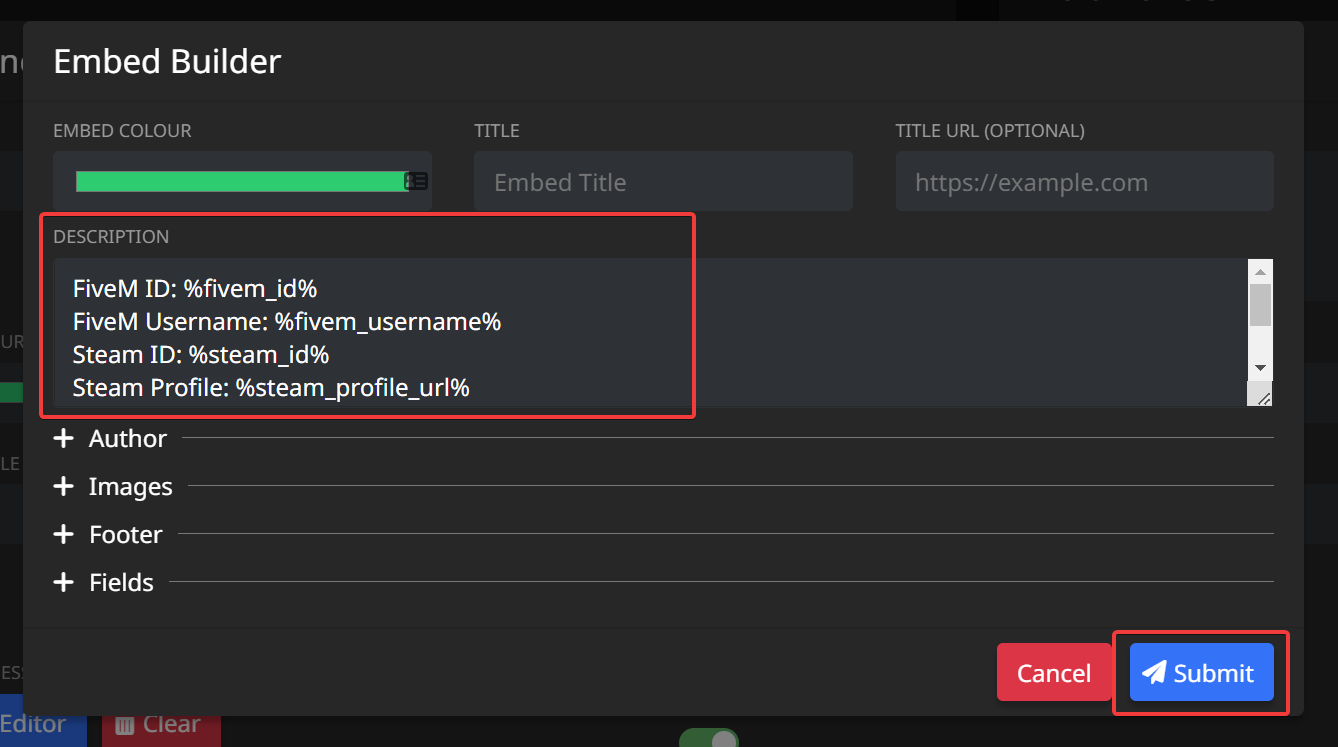Click the Cancel button
Image resolution: width=1338 pixels, height=747 pixels.
(x=1055, y=672)
